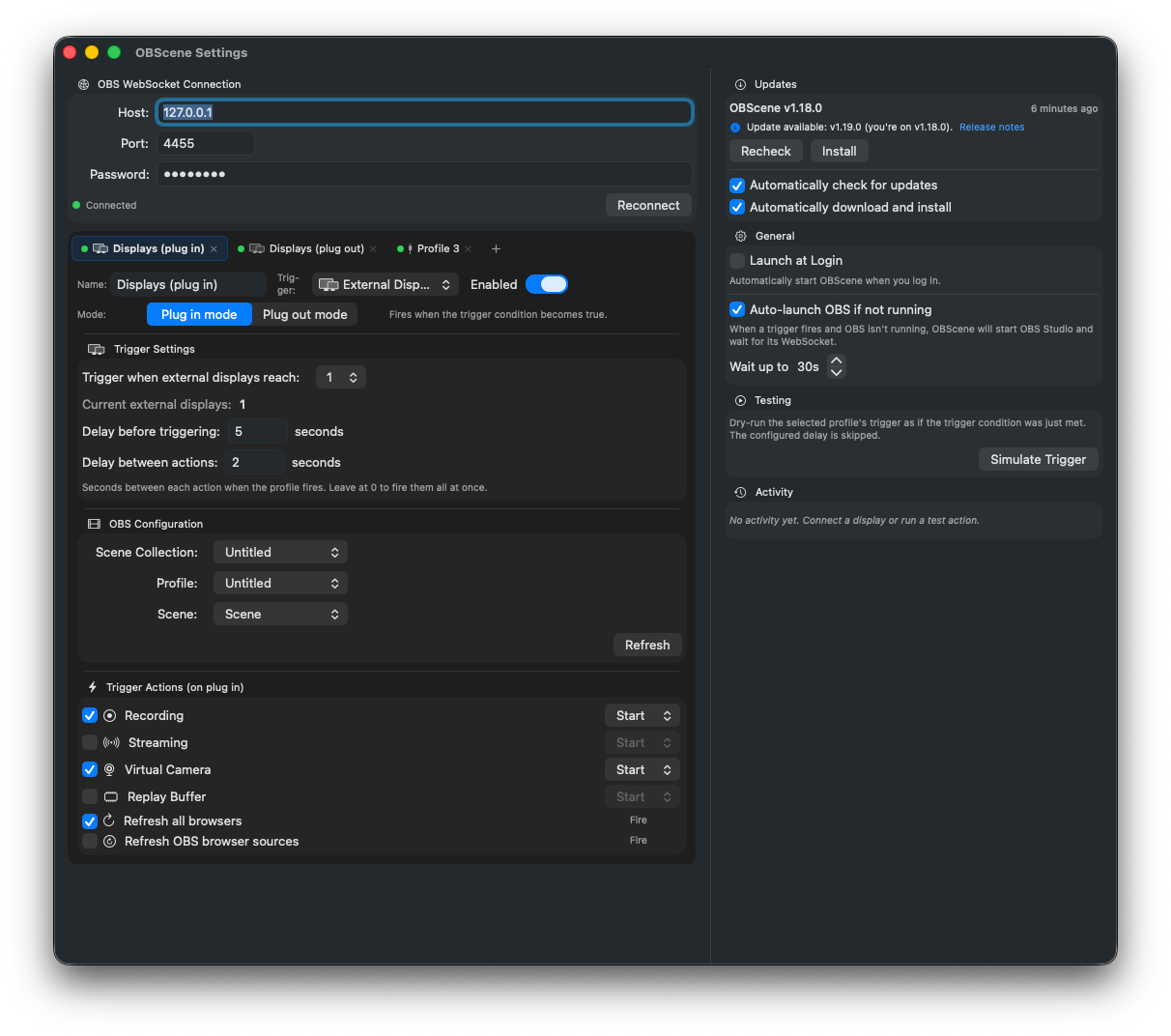Click the Streaming broadcast icon

(109, 742)
